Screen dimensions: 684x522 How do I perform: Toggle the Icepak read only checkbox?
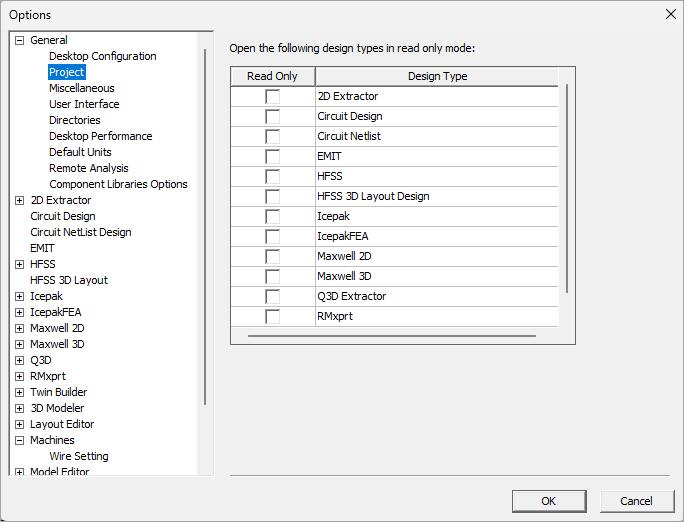click(x=273, y=217)
